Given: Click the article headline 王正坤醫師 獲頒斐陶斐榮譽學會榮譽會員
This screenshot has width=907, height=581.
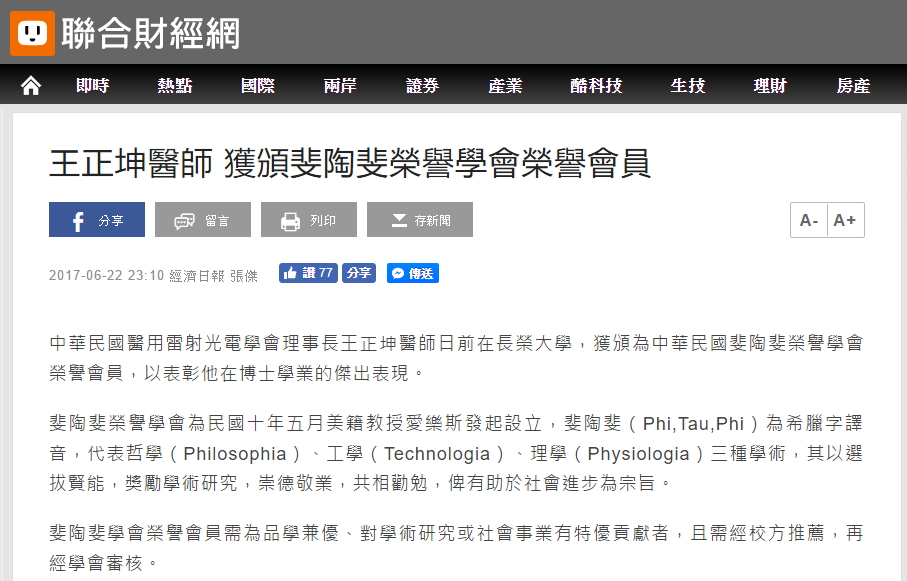Looking at the screenshot, I should 350,163.
